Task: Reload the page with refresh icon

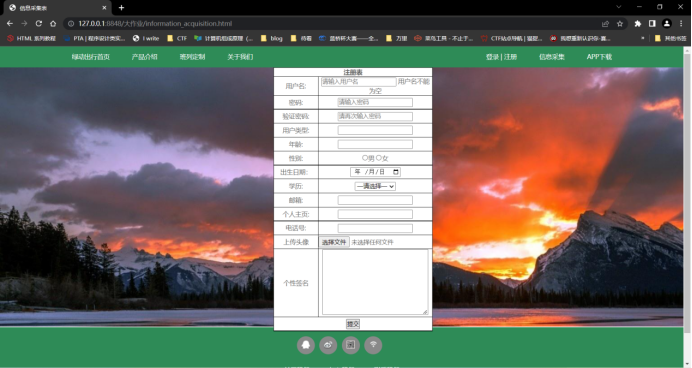Action: pyautogui.click(x=39, y=23)
